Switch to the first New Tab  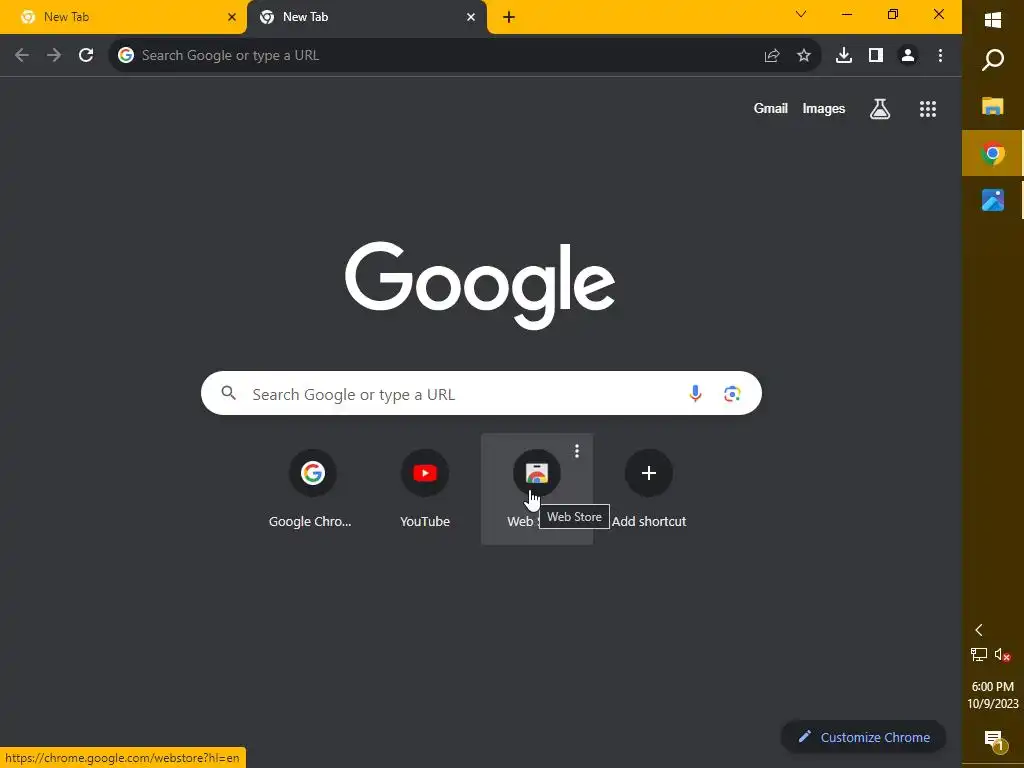(123, 17)
